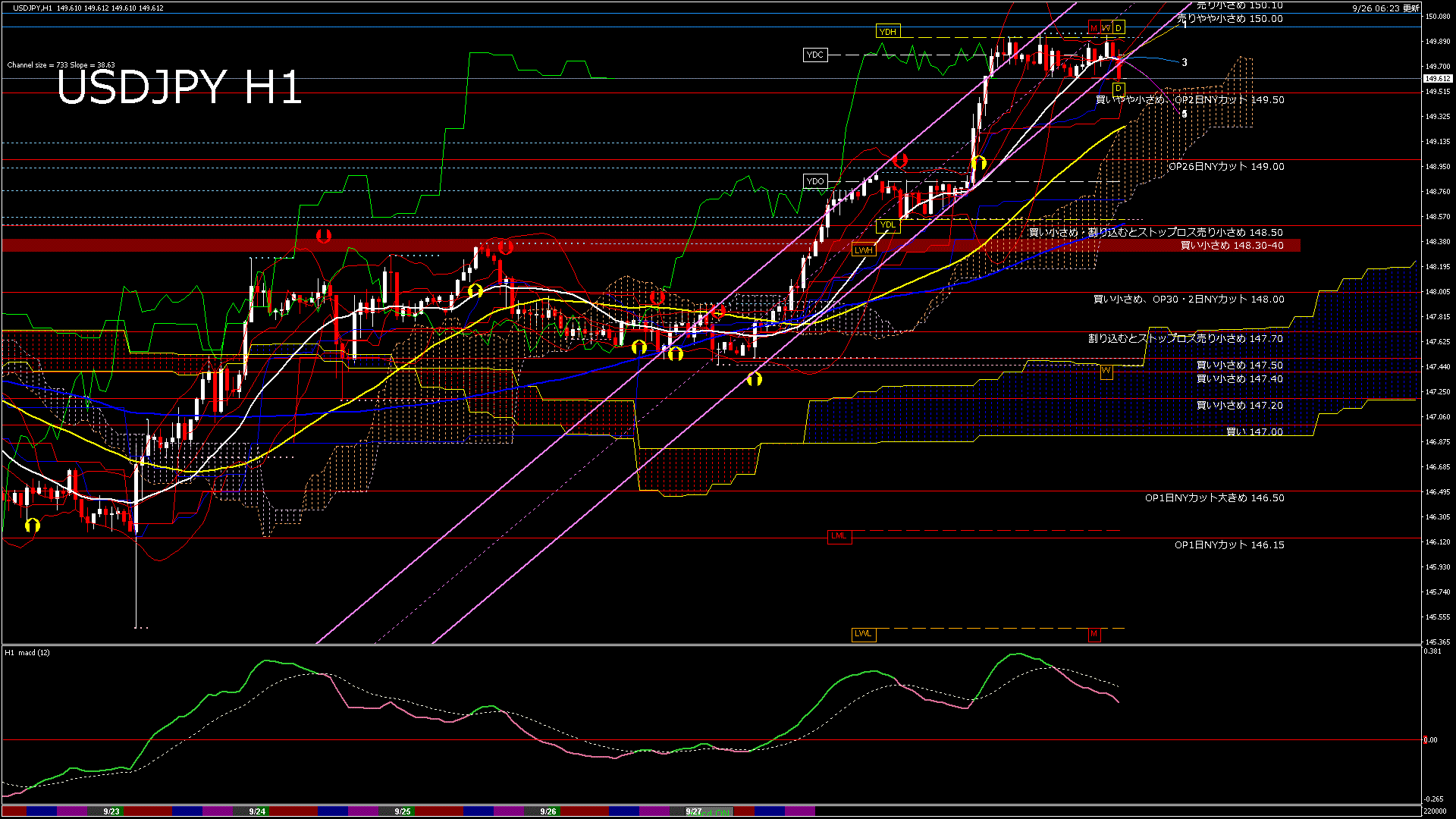Select the YDO yesterday-open label box
The width and height of the screenshot is (1456, 819).
(814, 181)
